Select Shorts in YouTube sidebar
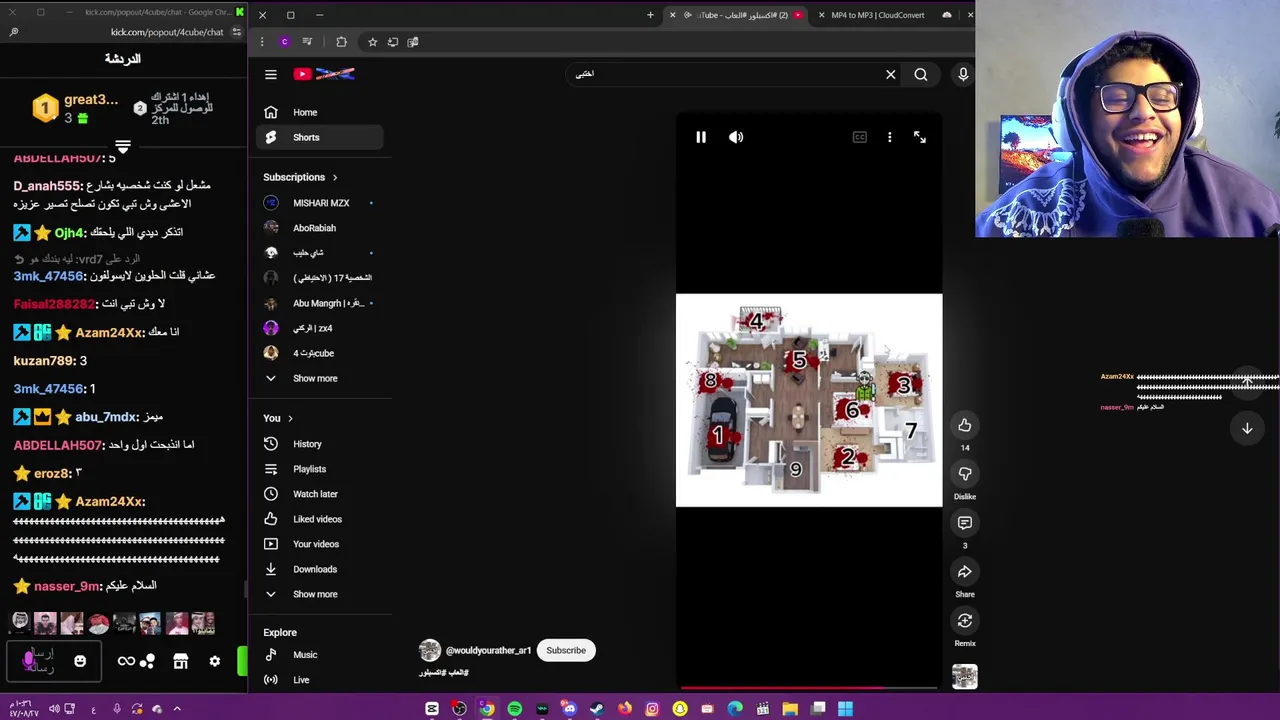Screen dimensions: 1280x720 320,137
